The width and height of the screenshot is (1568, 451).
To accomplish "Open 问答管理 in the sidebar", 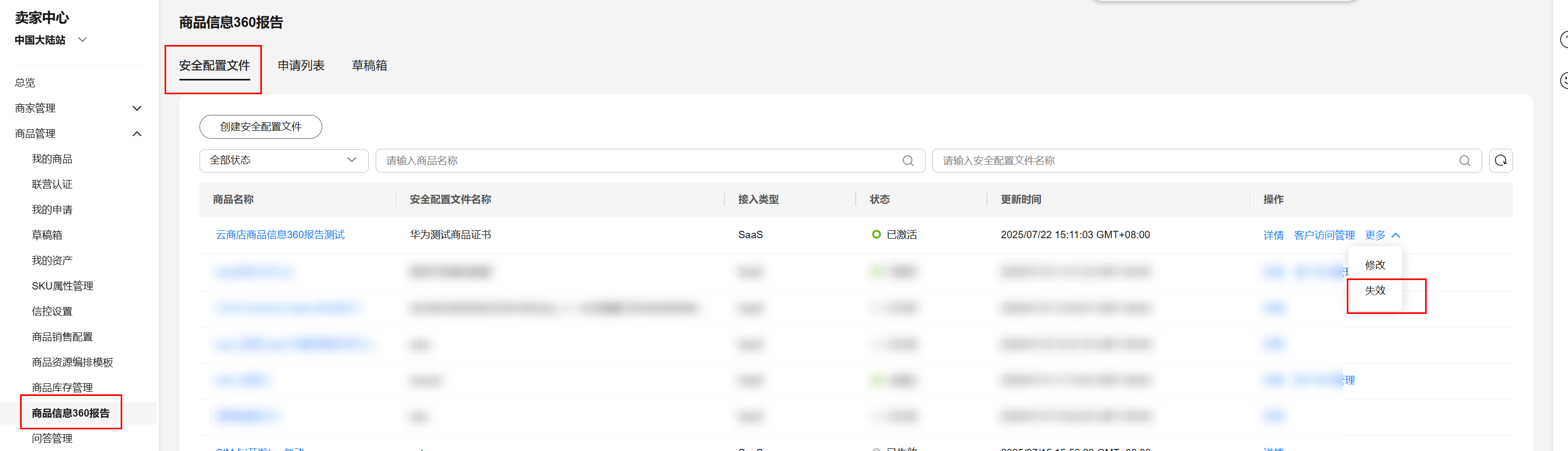I will (52, 438).
